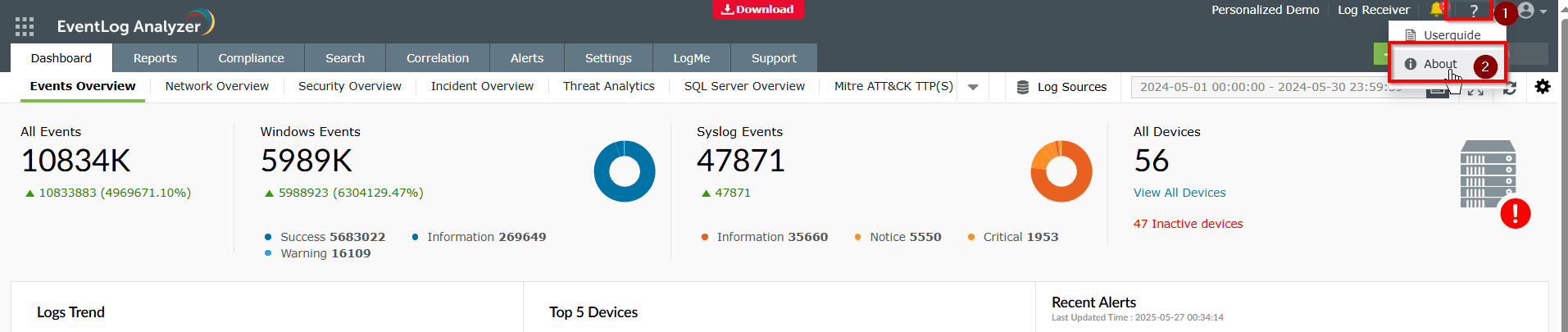Click the Critical 1953 legend entry
This screenshot has width=1568, height=332.
[1013, 237]
